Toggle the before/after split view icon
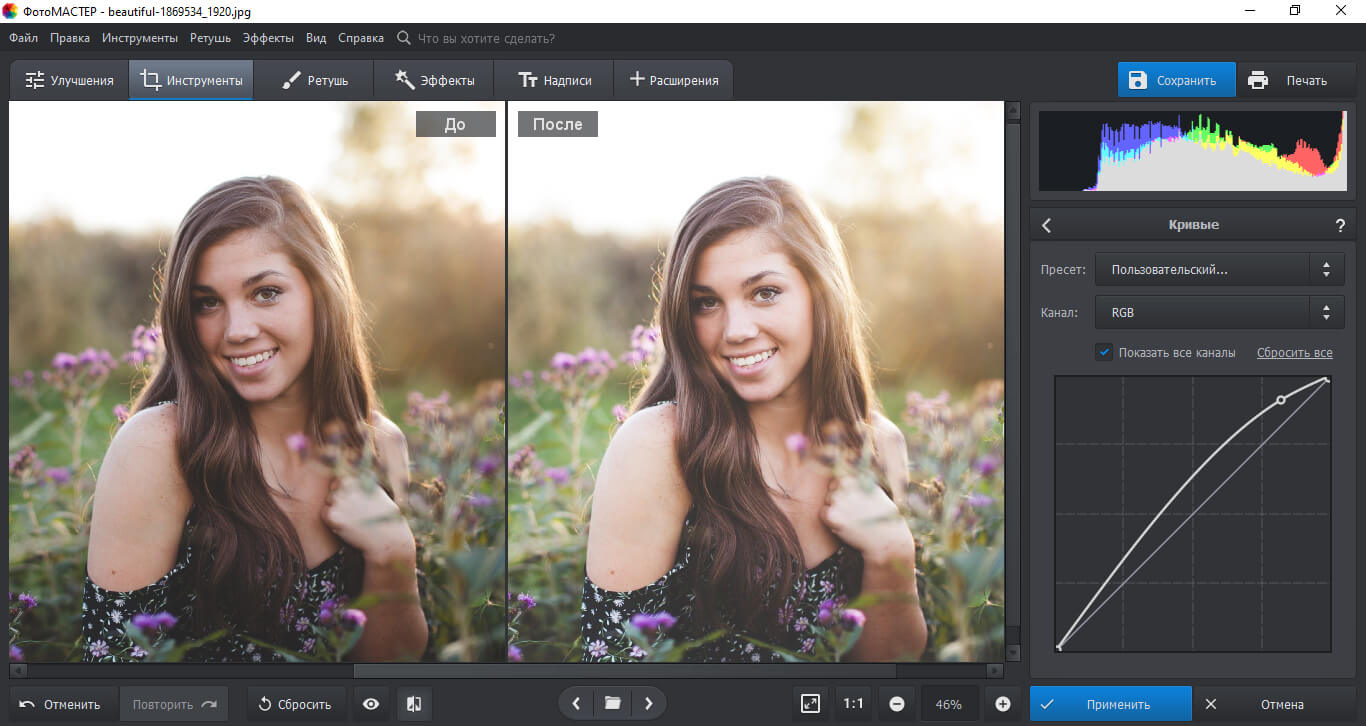Screen dimensions: 1366x726 click(414, 704)
